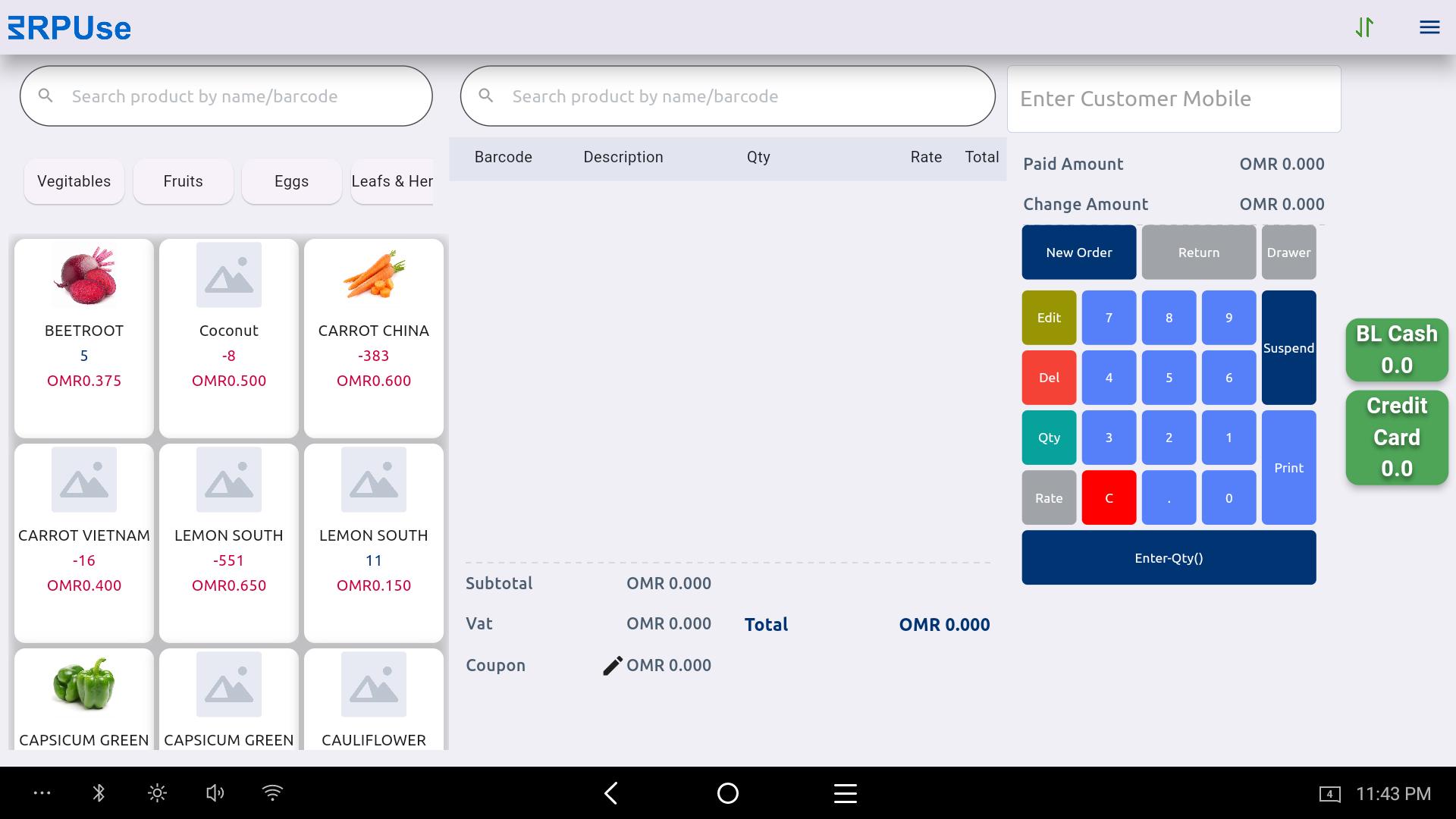This screenshot has width=1456, height=819.
Task: Start a New Order
Action: coord(1078,253)
